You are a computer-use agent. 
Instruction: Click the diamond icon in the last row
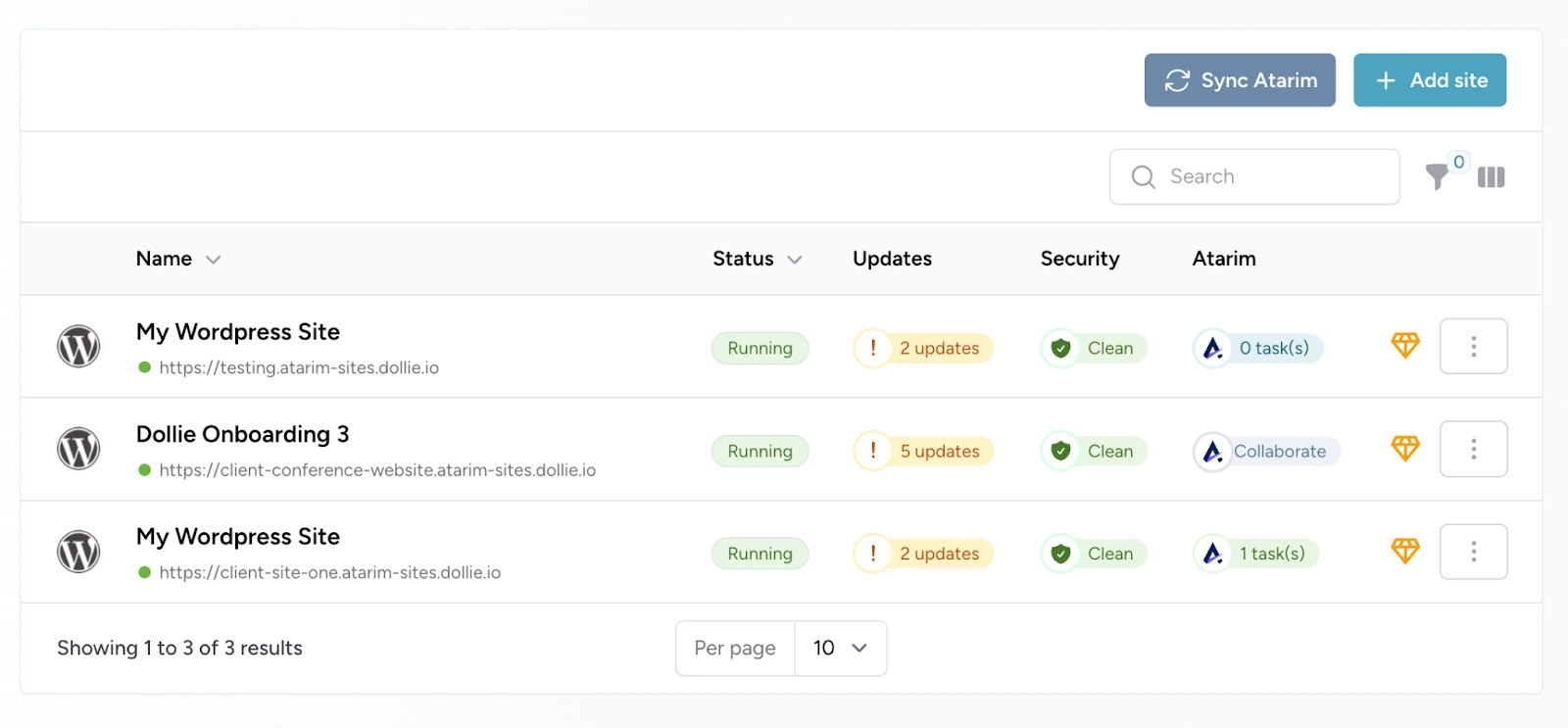pos(1405,552)
